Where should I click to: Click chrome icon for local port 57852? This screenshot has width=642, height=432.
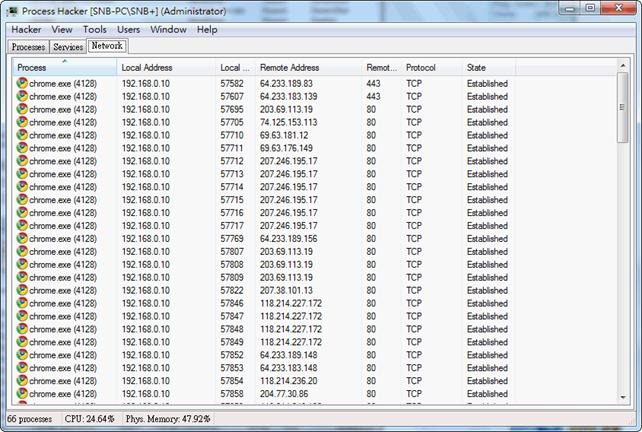22,355
